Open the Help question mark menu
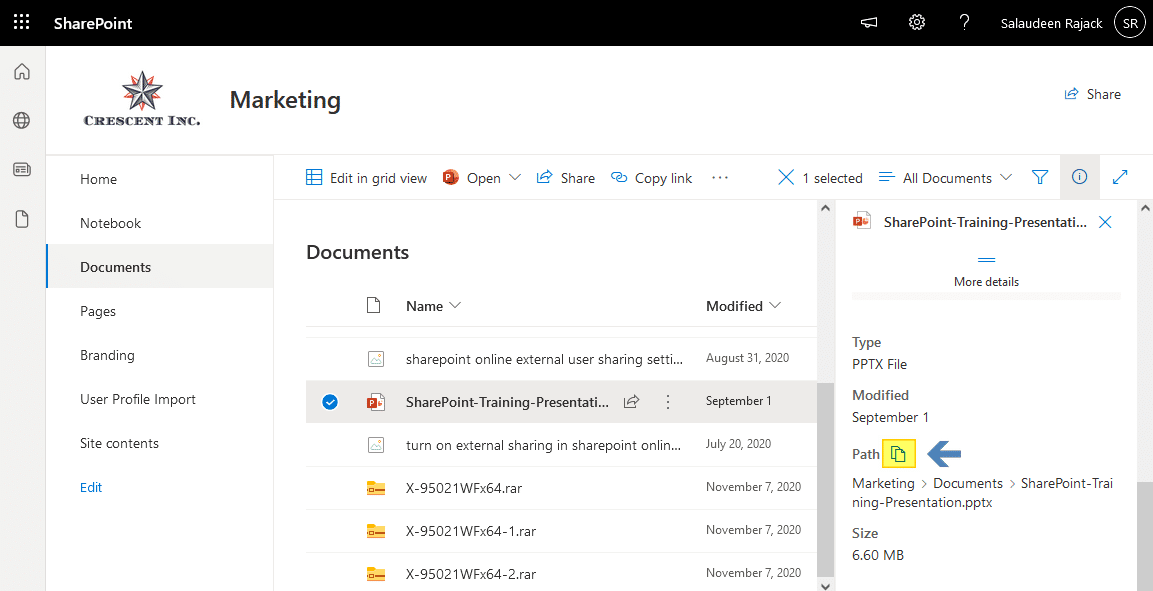Viewport: 1153px width, 591px height. click(x=964, y=22)
